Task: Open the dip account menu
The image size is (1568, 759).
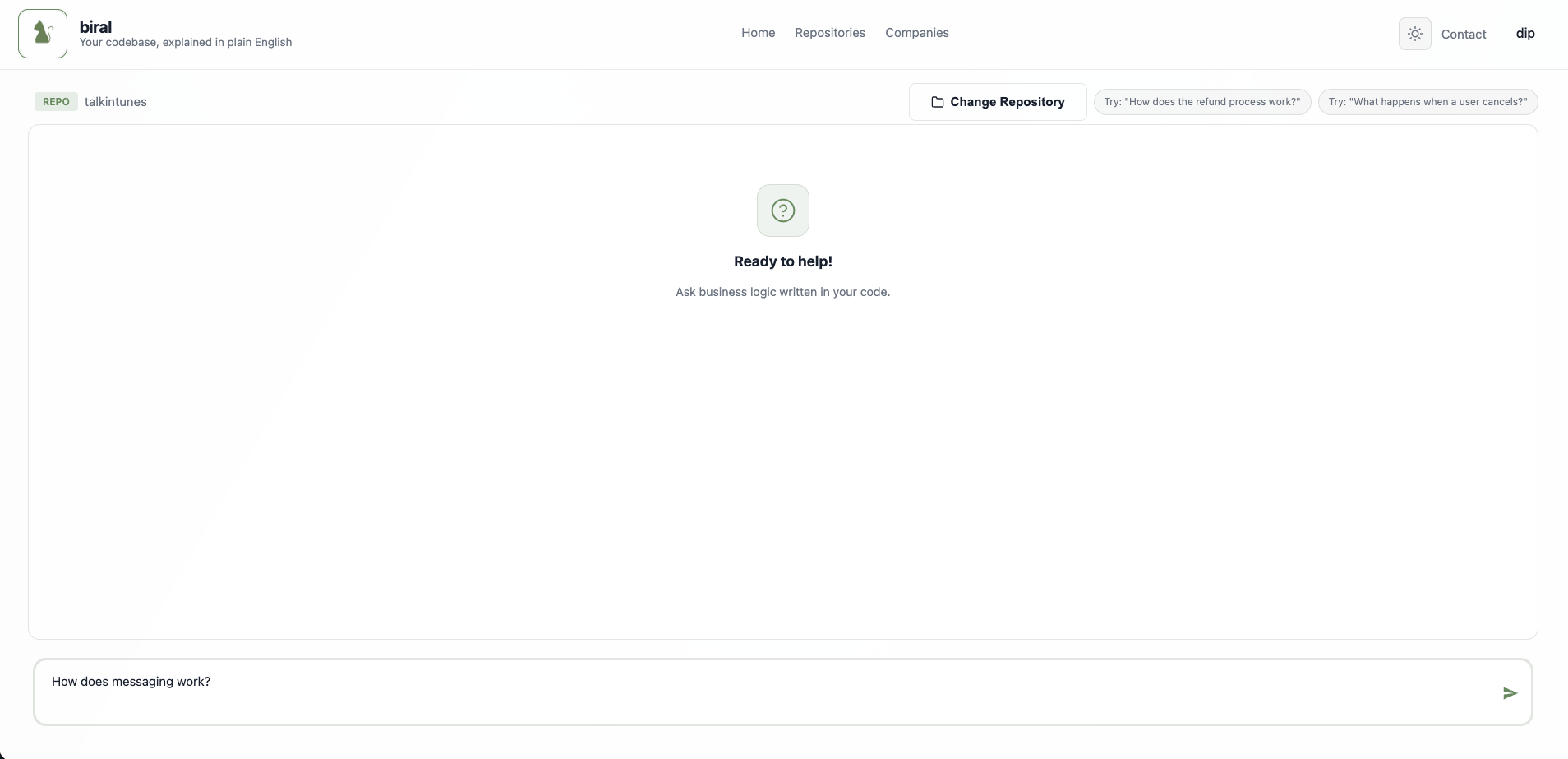Action: 1526,34
